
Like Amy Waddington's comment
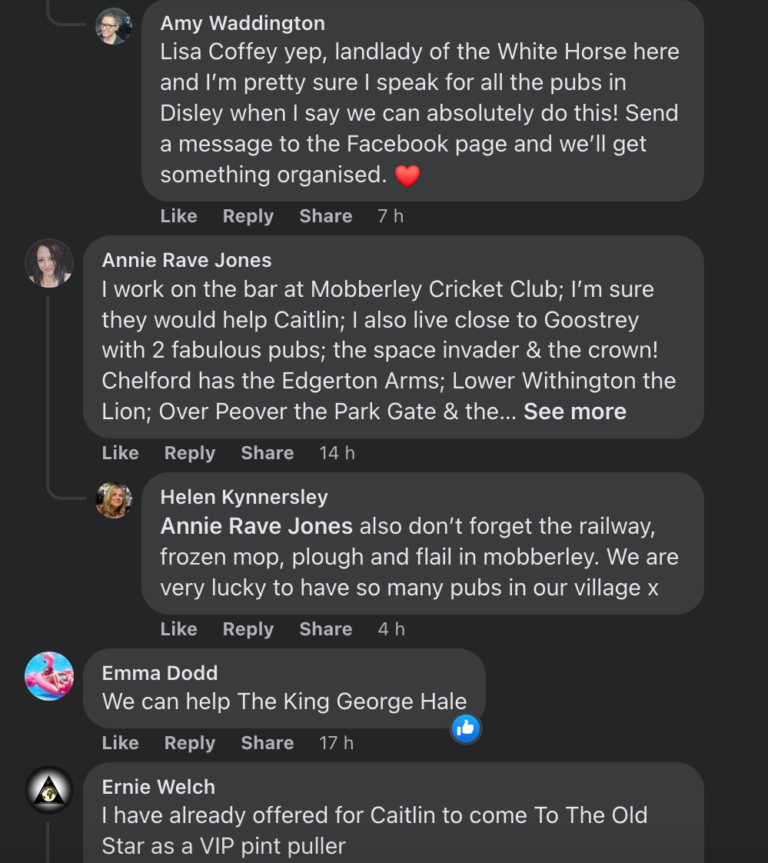point(179,216)
